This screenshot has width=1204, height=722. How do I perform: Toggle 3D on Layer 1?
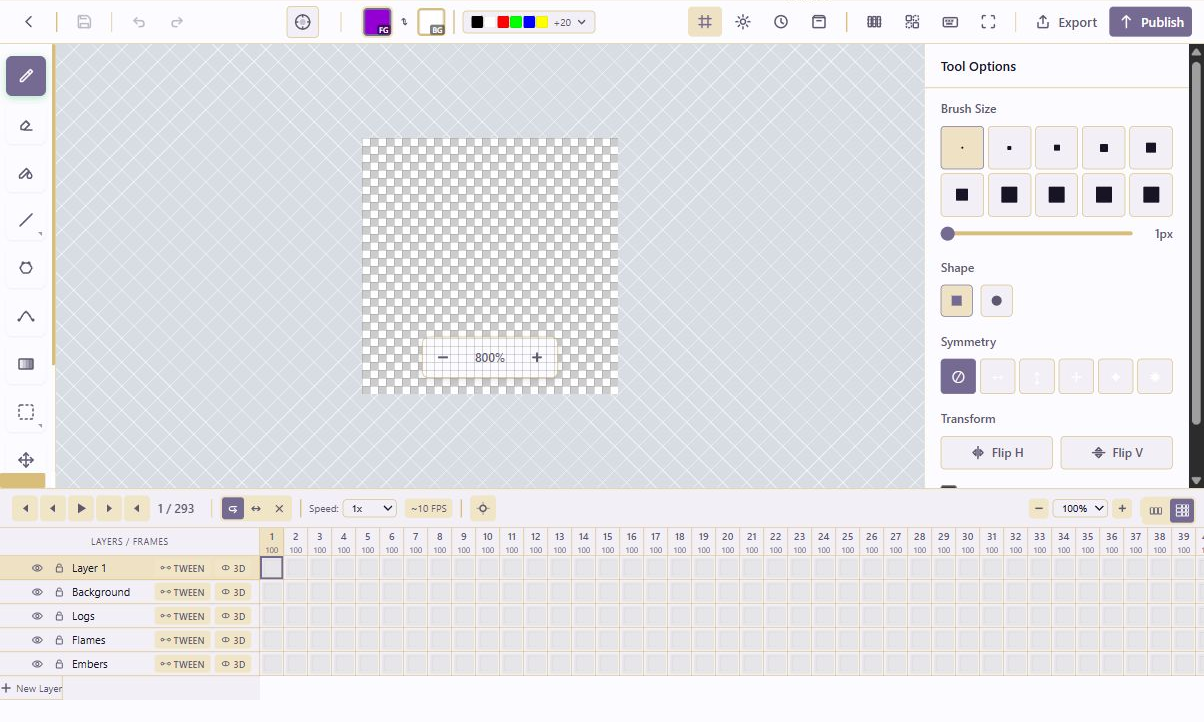click(234, 568)
